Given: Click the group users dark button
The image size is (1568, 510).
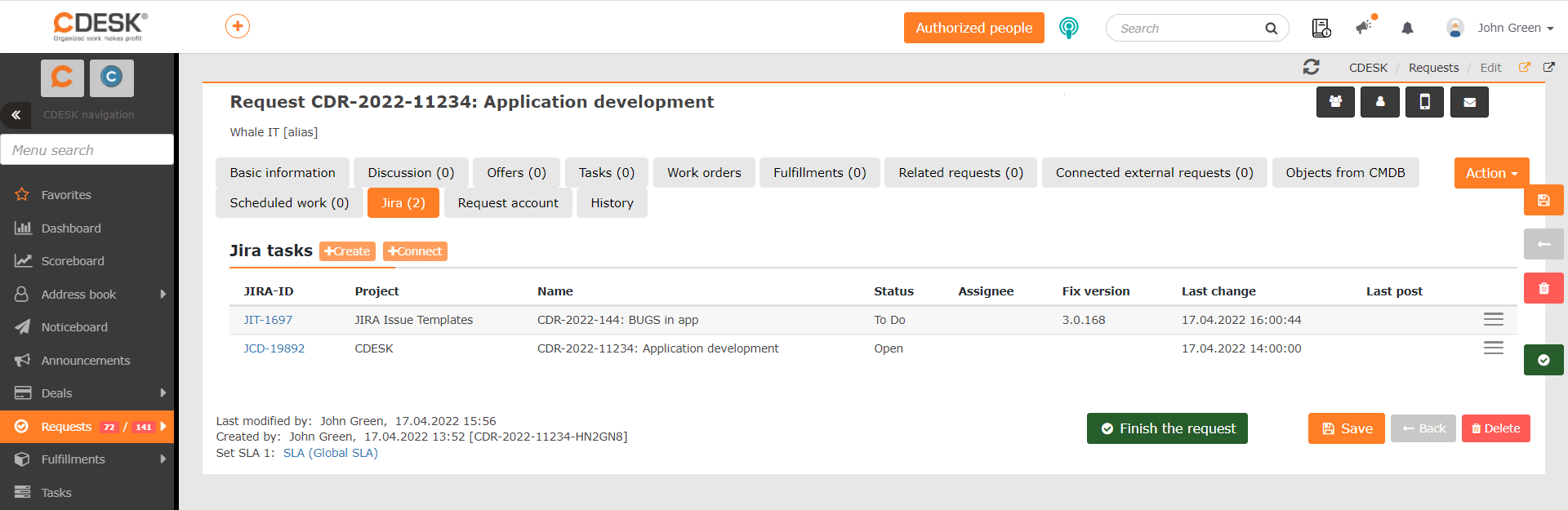Looking at the screenshot, I should (1335, 102).
